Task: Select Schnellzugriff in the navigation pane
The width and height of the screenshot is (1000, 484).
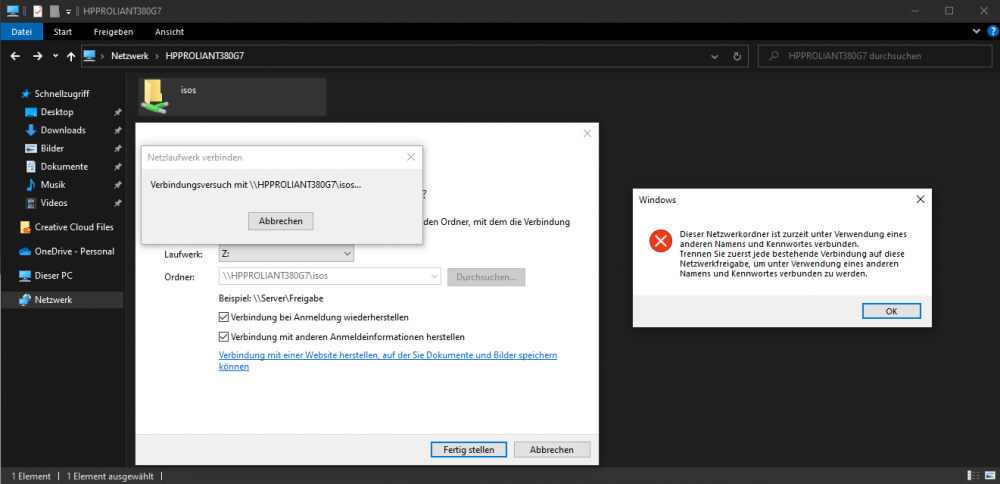Action: (x=62, y=94)
